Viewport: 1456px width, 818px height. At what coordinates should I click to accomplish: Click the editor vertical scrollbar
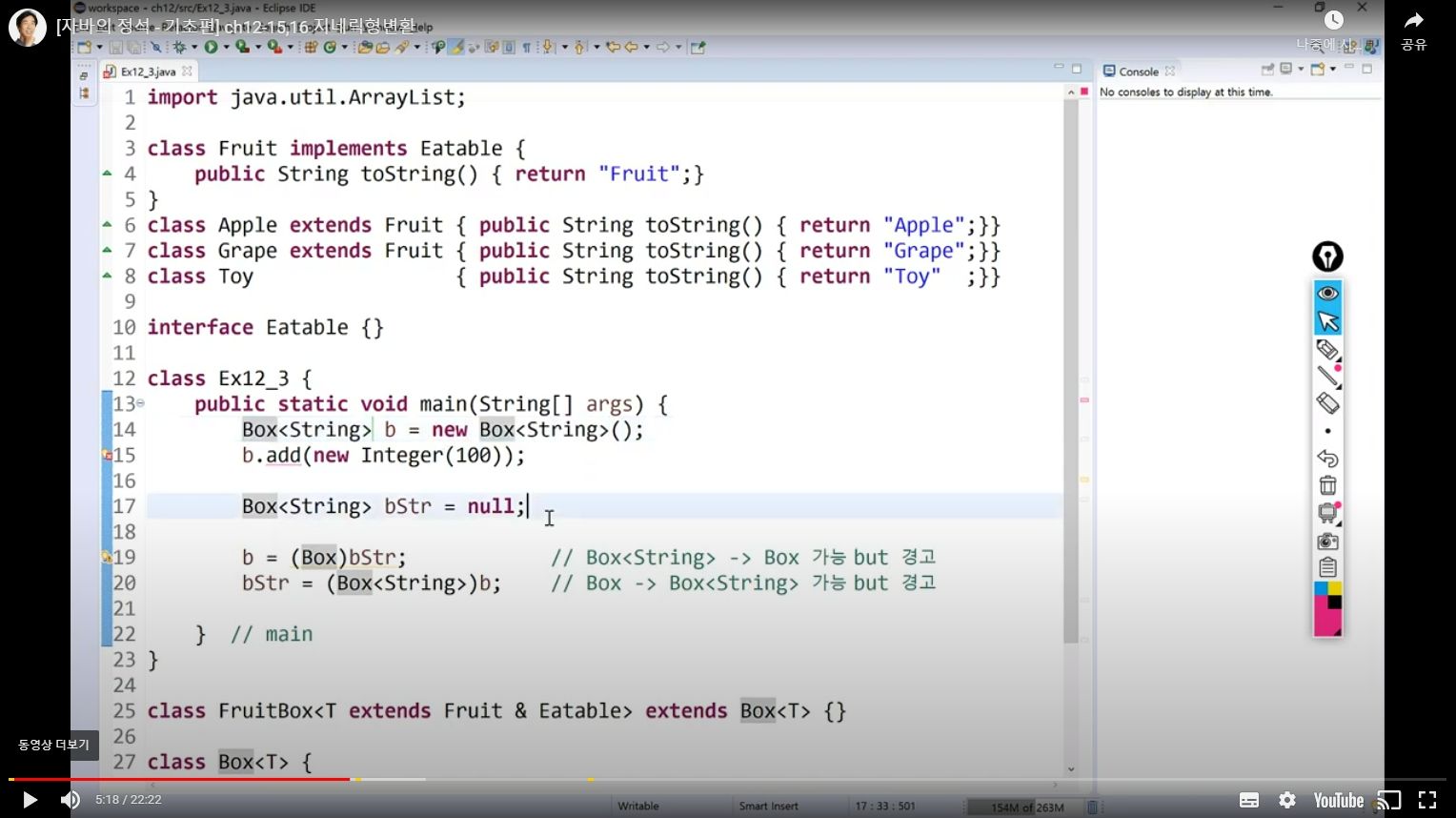pyautogui.click(x=1071, y=372)
